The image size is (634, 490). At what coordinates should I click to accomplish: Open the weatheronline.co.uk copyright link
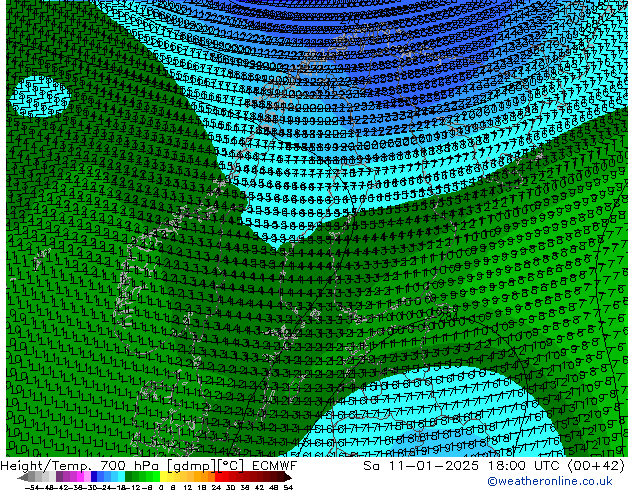point(550,481)
